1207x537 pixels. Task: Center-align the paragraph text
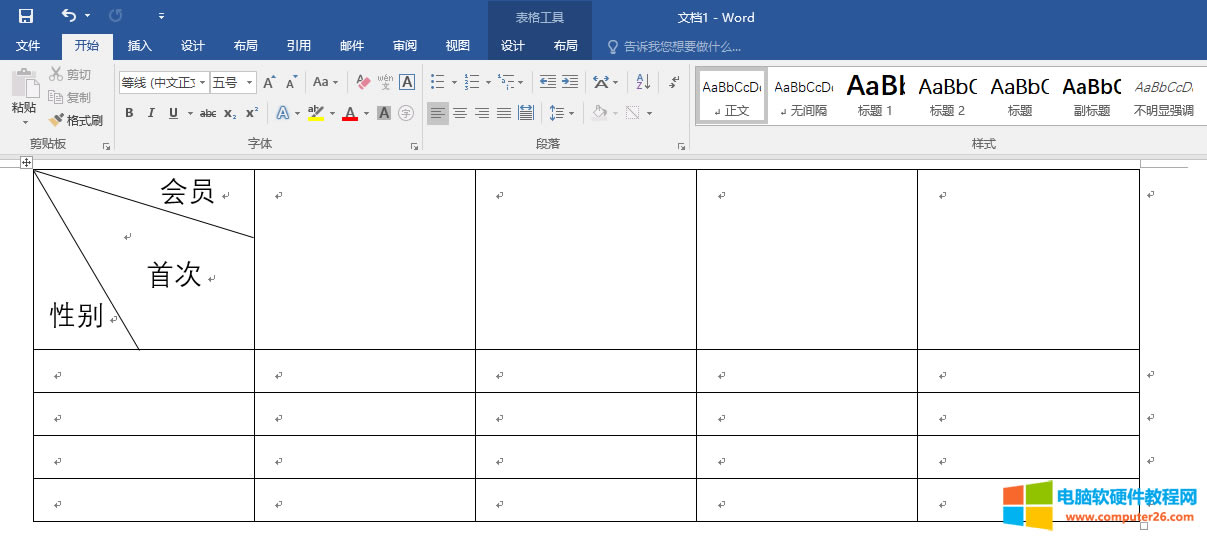(x=460, y=113)
